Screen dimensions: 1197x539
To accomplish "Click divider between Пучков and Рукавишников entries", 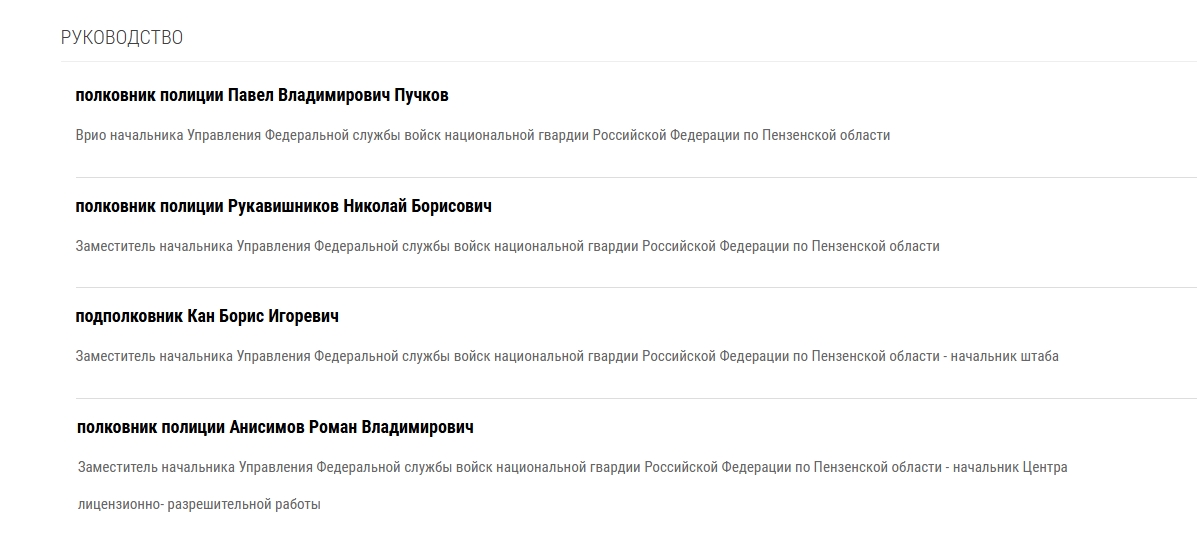I will [635, 178].
